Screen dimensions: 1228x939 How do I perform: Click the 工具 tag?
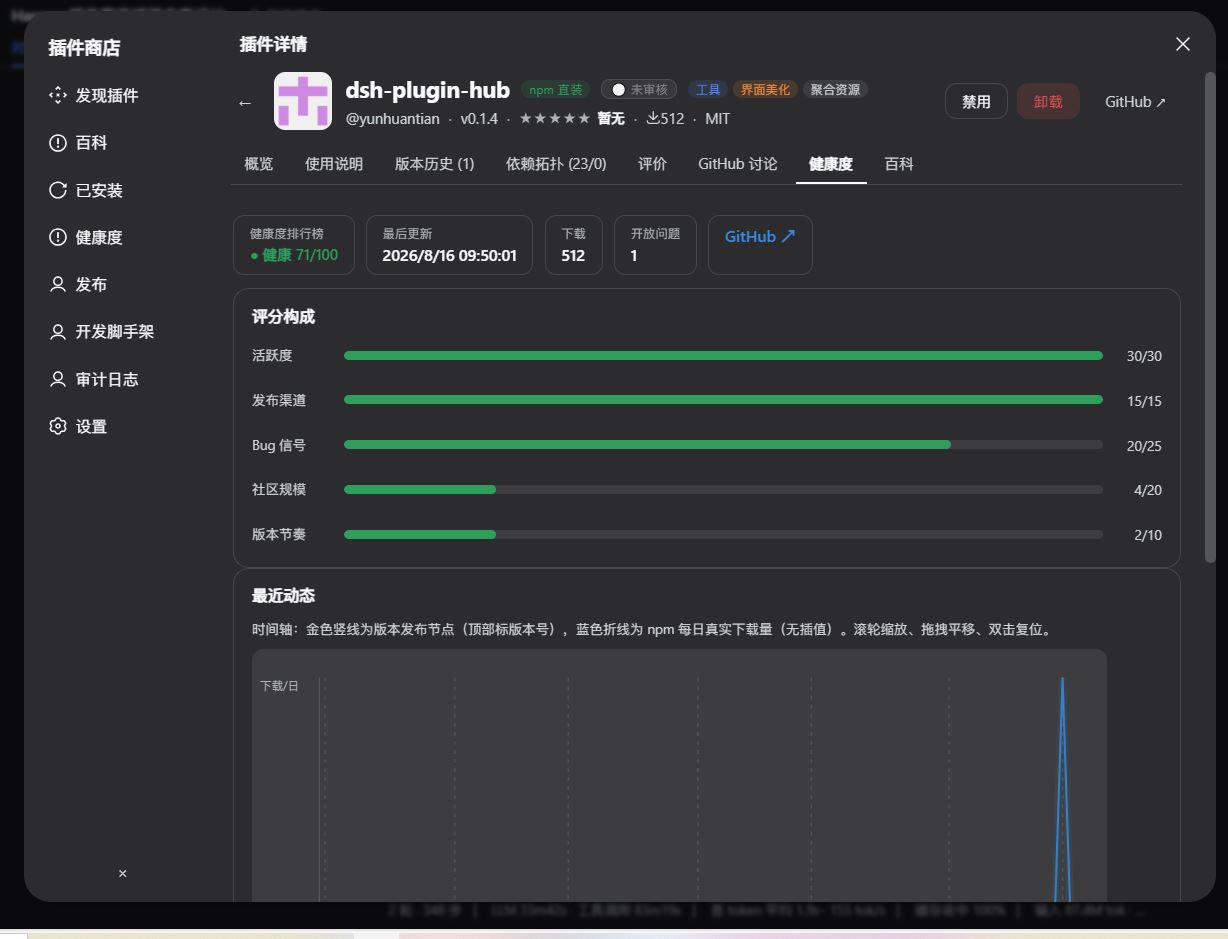point(708,90)
